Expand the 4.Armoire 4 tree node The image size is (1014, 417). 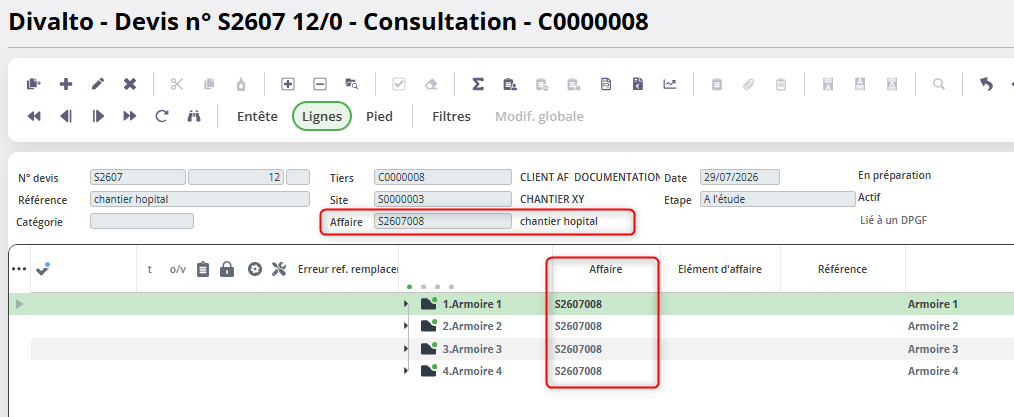click(x=406, y=371)
